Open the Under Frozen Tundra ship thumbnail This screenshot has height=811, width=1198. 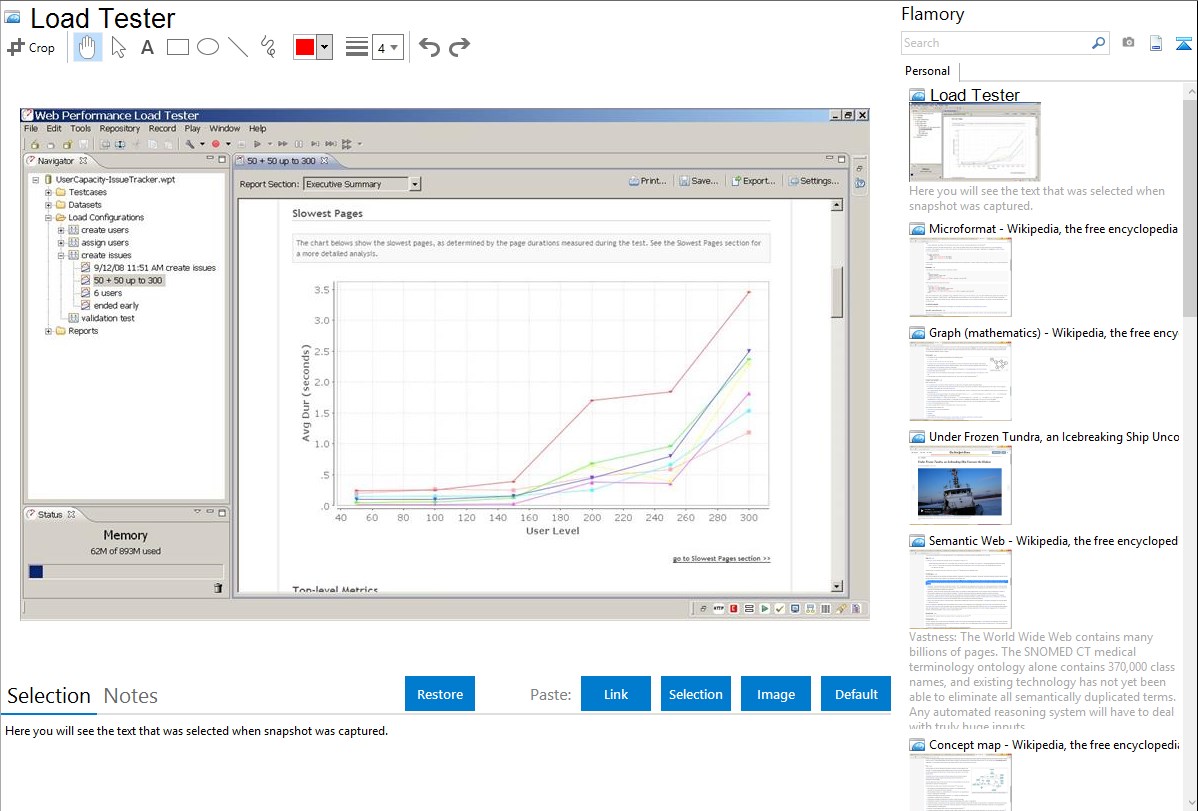(x=960, y=485)
